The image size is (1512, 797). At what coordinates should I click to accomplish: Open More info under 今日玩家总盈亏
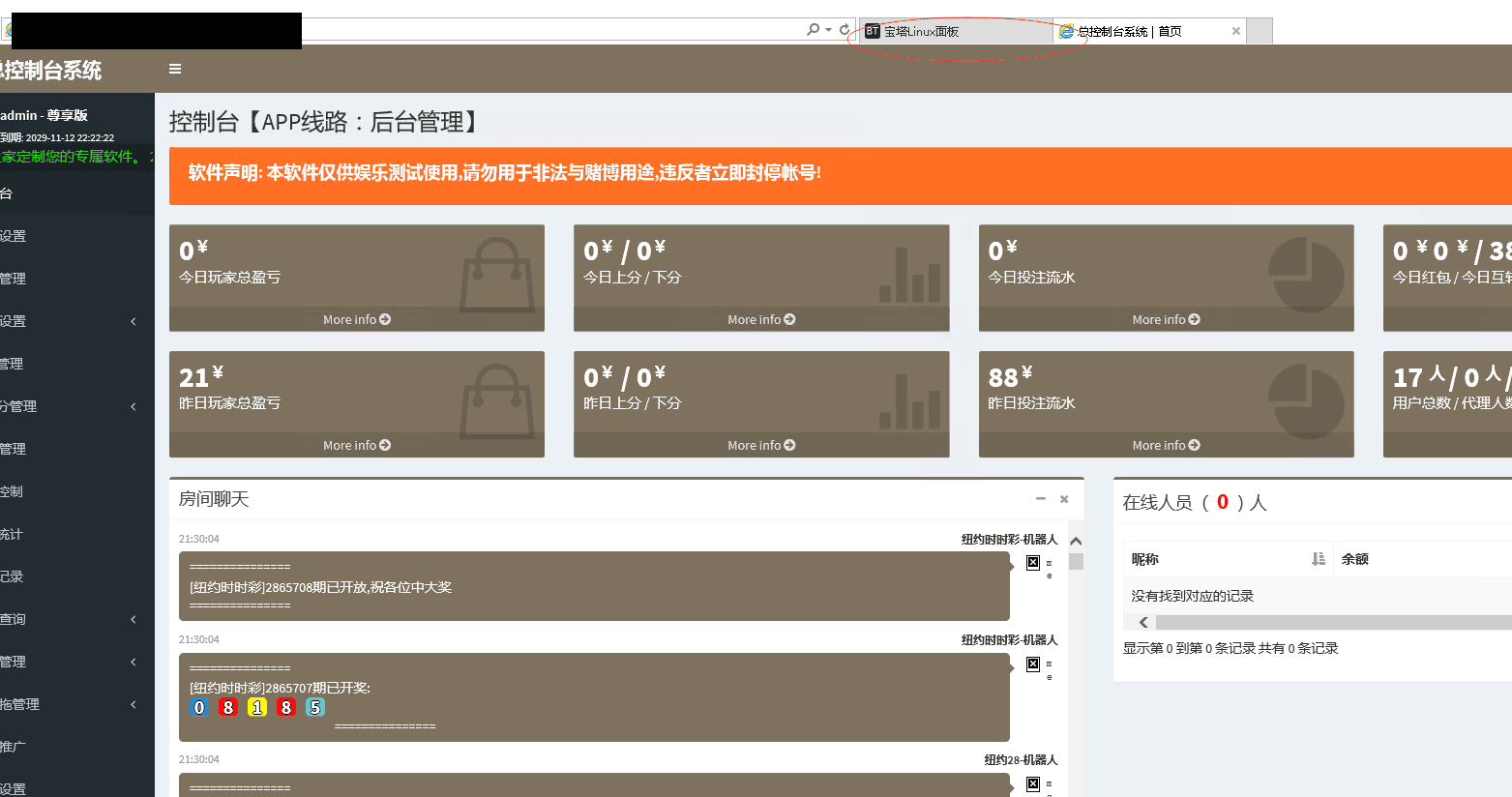[x=356, y=319]
